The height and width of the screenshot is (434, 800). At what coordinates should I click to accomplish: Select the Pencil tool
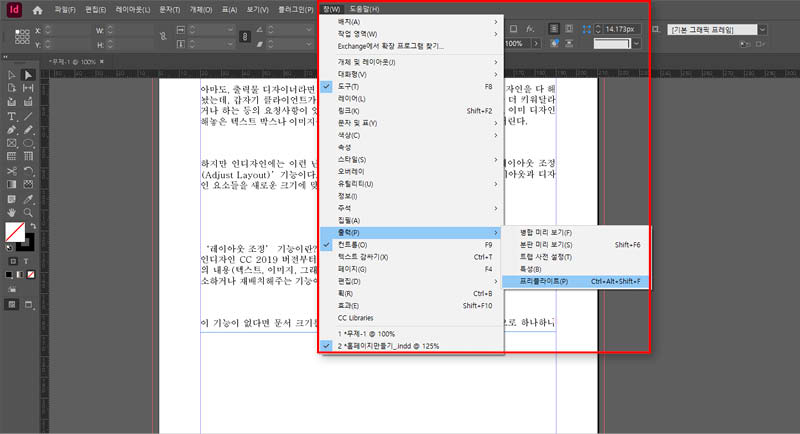(x=28, y=130)
